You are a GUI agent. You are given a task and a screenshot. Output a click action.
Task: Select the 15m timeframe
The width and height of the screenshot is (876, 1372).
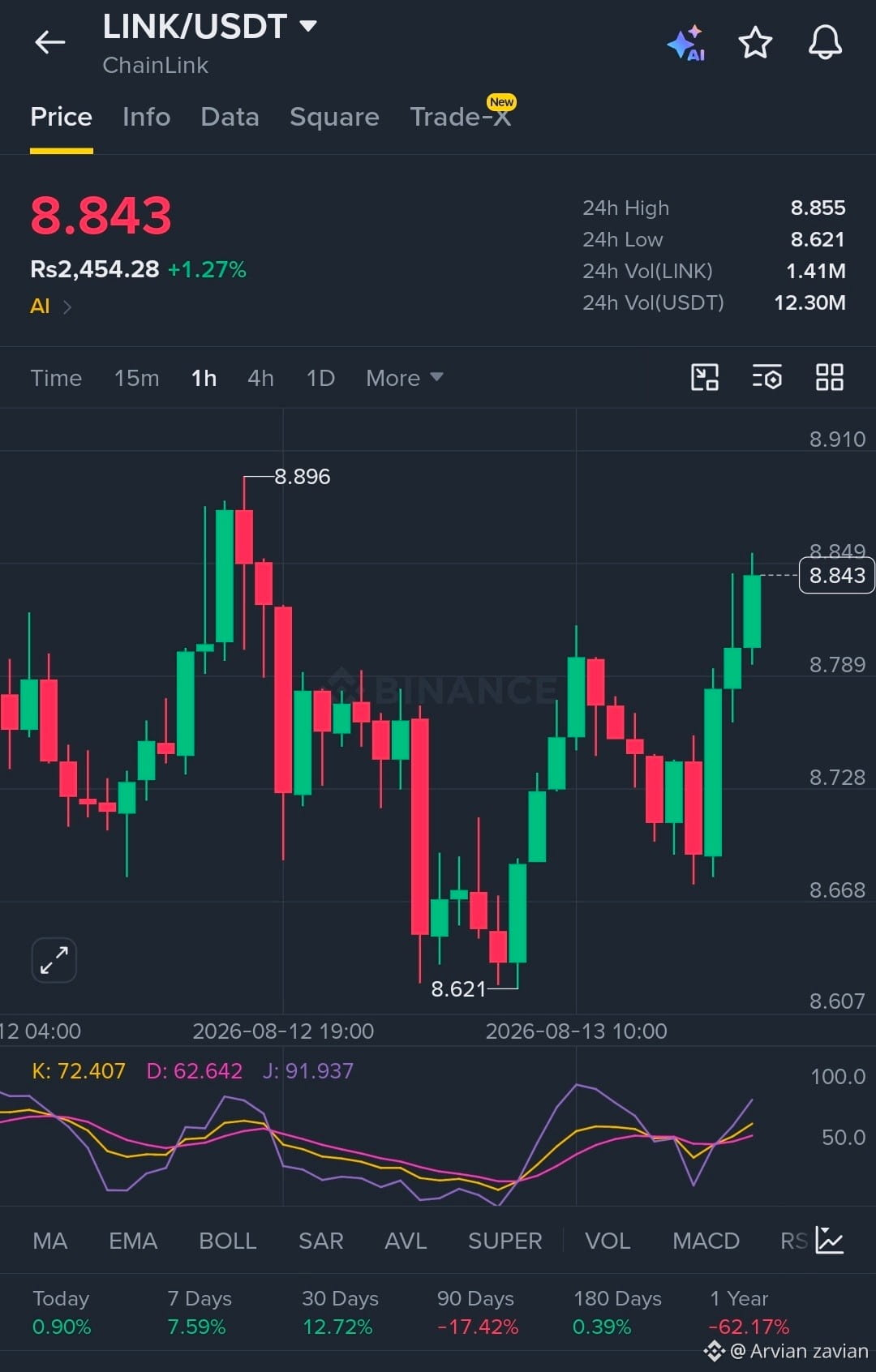click(x=136, y=378)
